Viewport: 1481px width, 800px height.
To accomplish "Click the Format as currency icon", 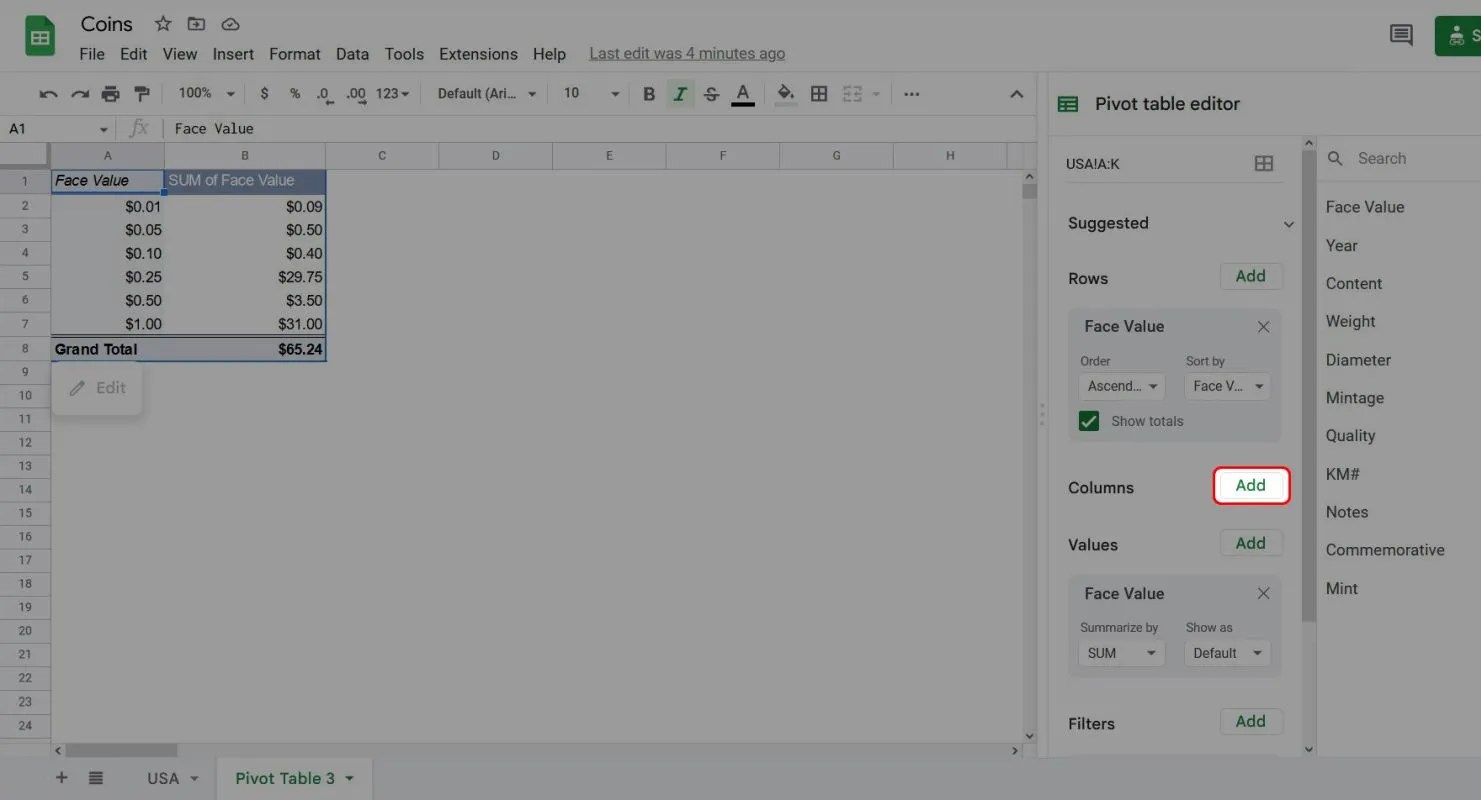I will pyautogui.click(x=264, y=93).
